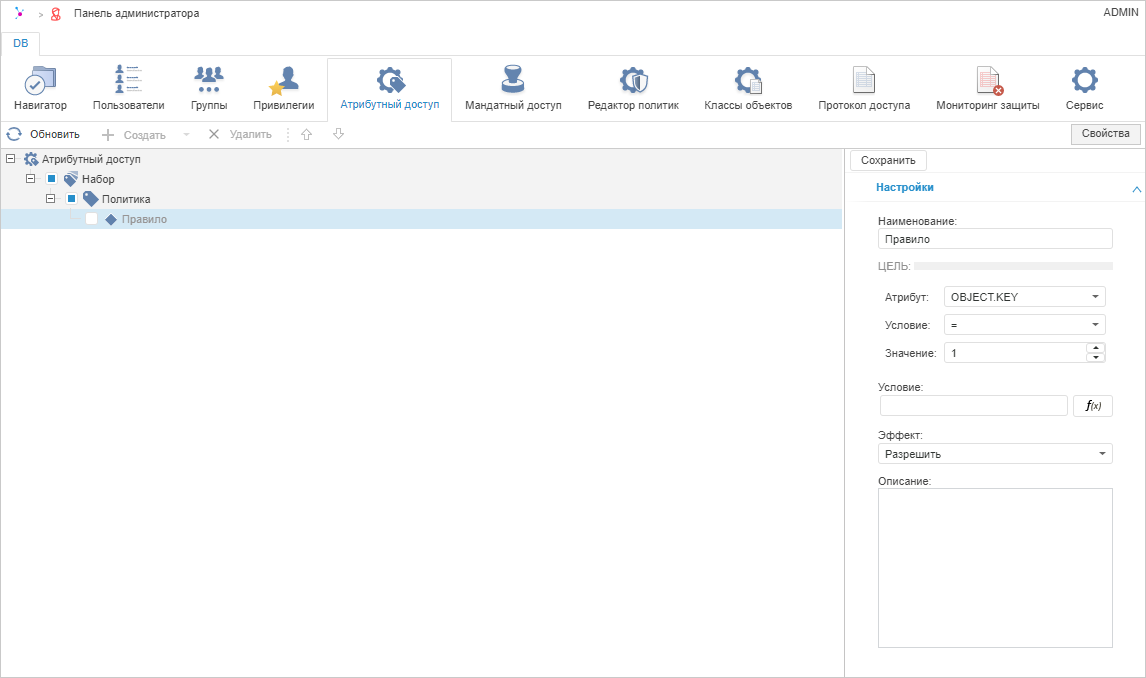Open the Атрибут dropdown OBJECT.KEY
Image resolution: width=1146 pixels, height=678 pixels.
point(1024,297)
